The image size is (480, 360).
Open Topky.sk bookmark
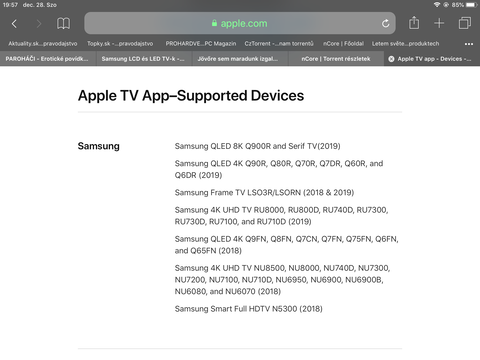[x=120, y=44]
